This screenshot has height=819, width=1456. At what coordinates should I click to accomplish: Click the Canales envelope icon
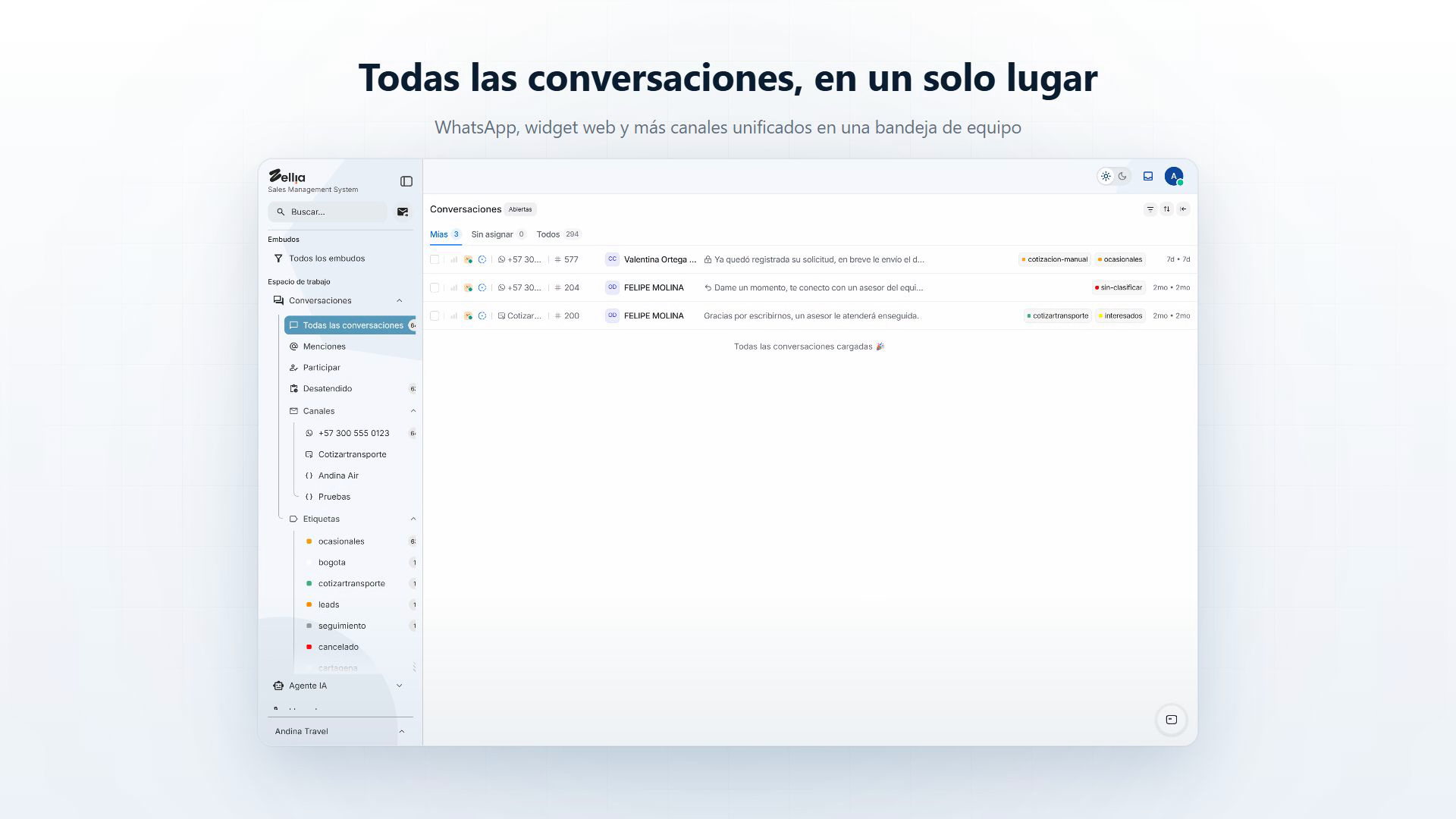[x=293, y=411]
